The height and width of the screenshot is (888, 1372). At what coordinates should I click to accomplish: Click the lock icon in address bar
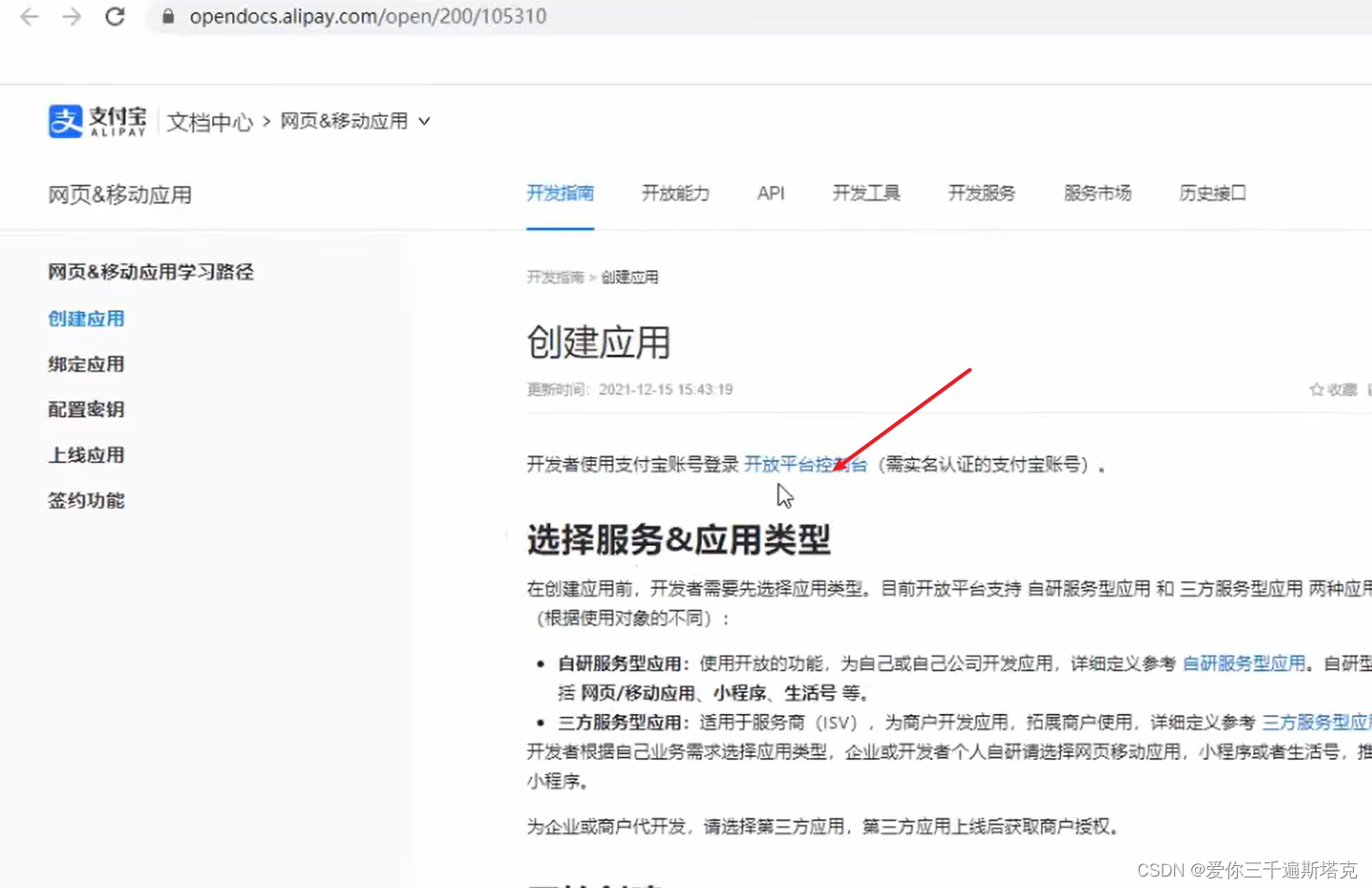point(168,16)
